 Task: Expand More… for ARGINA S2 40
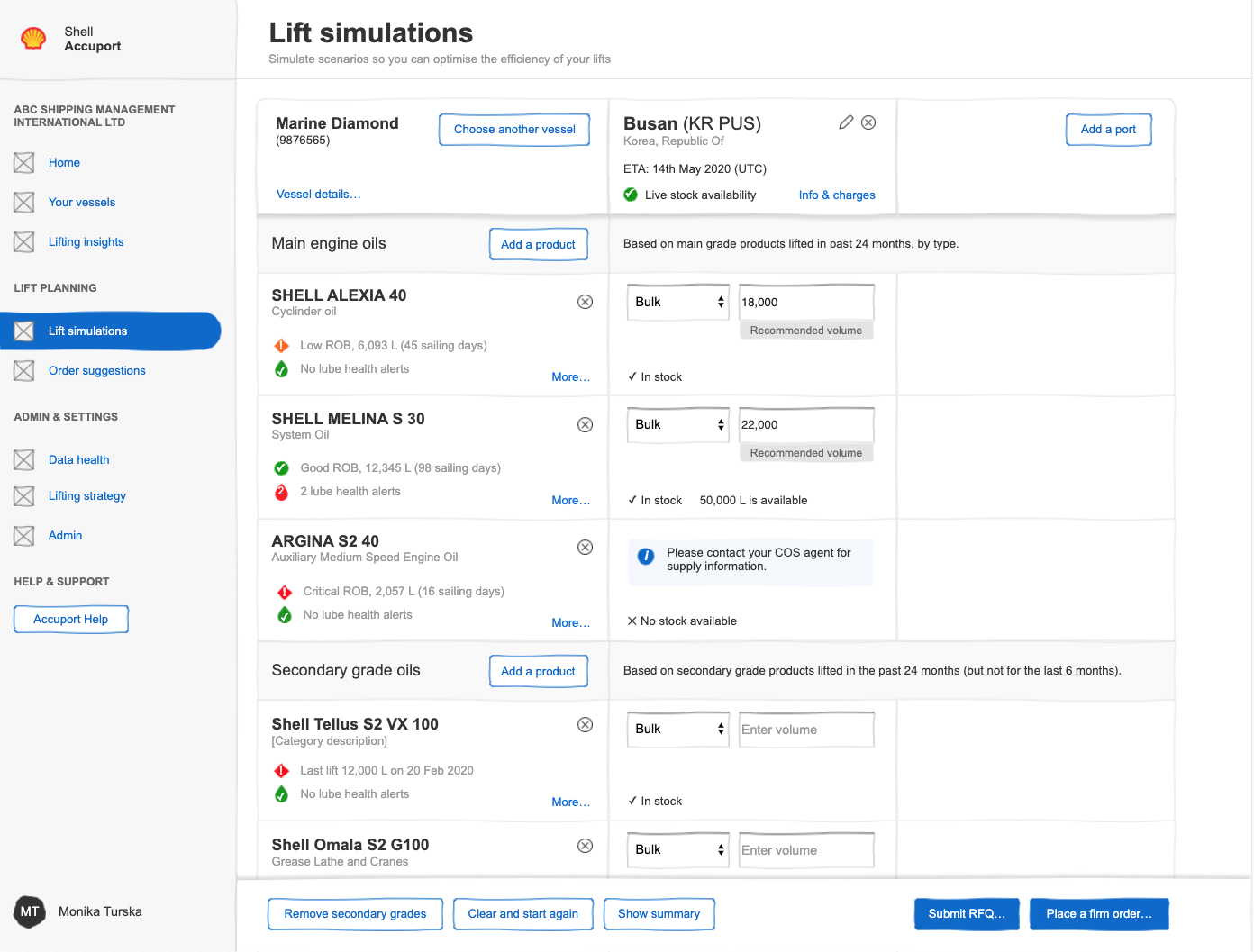tap(571, 623)
